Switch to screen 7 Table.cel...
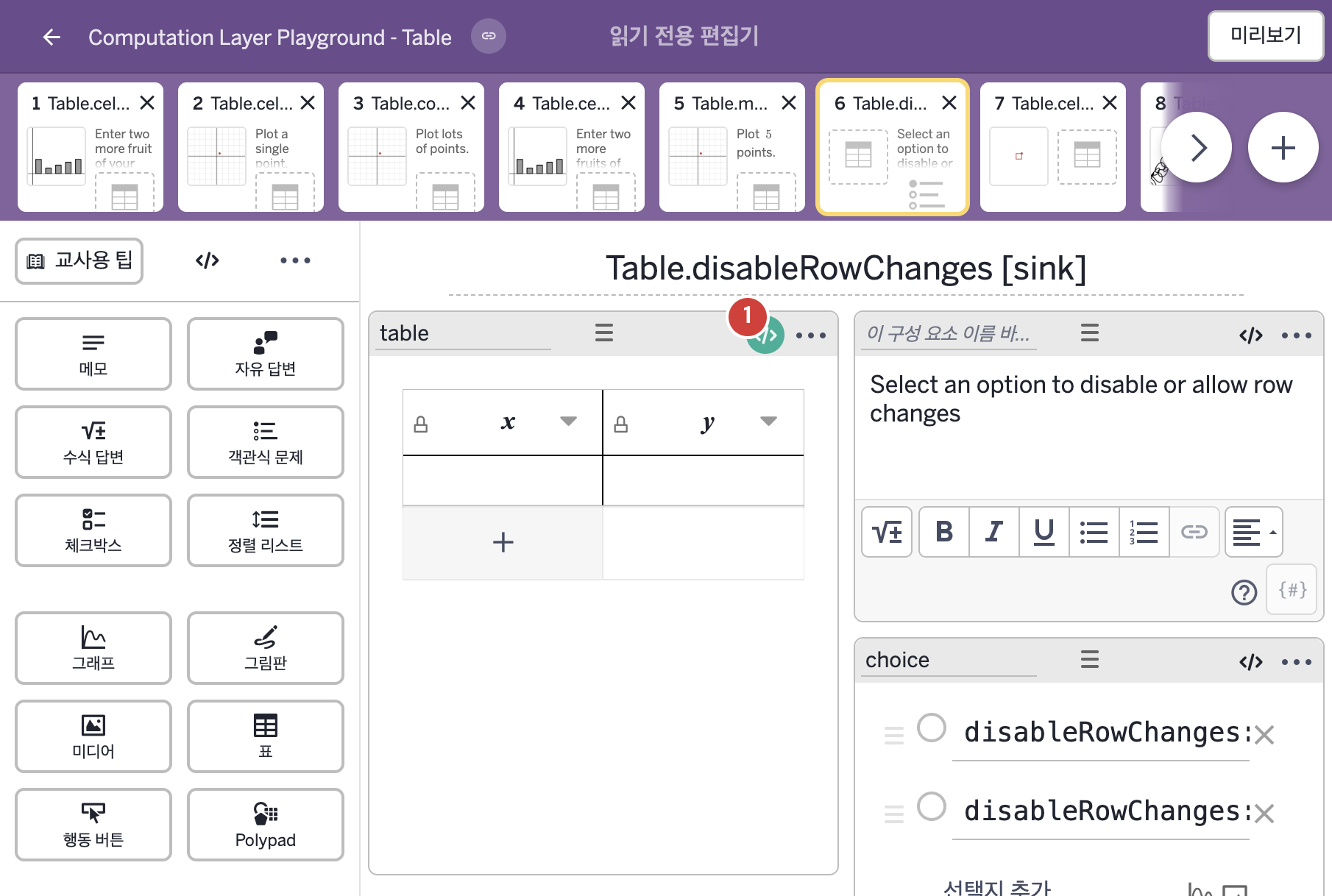Viewport: 1332px width, 896px height. point(1053,147)
